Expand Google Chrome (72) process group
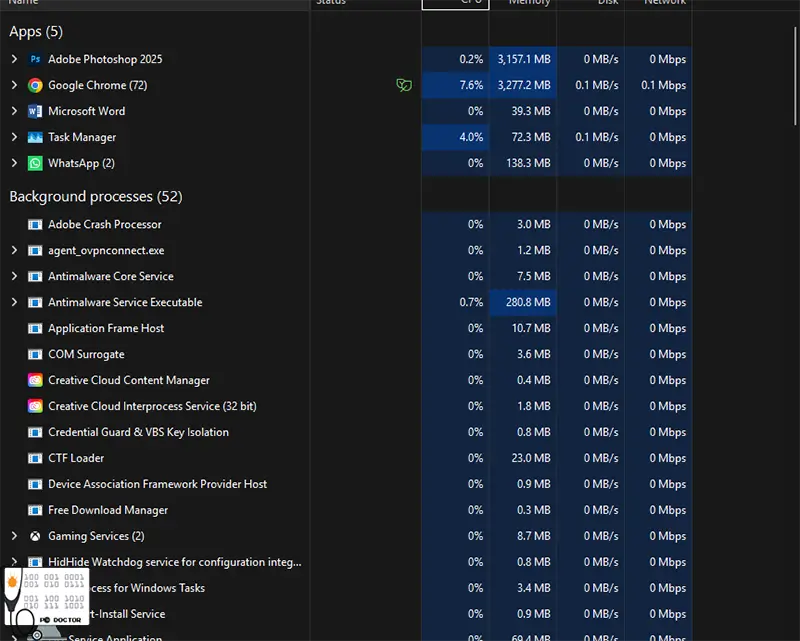This screenshot has width=800, height=641. click(x=14, y=85)
